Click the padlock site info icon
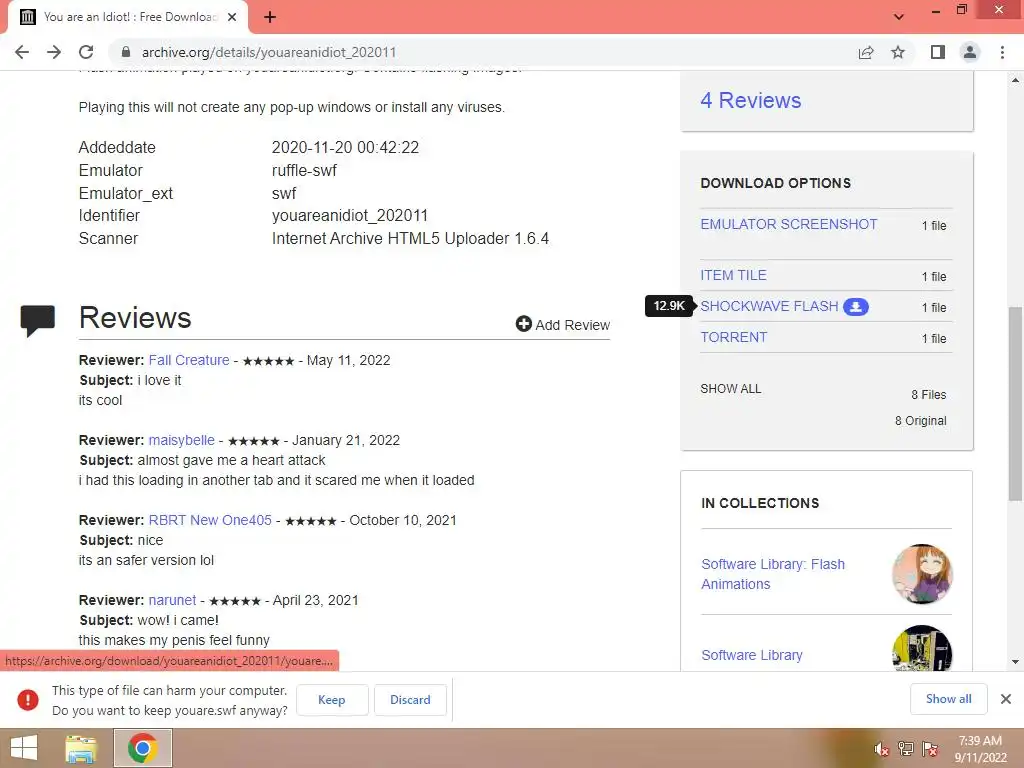This screenshot has width=1024, height=768. pos(126,52)
